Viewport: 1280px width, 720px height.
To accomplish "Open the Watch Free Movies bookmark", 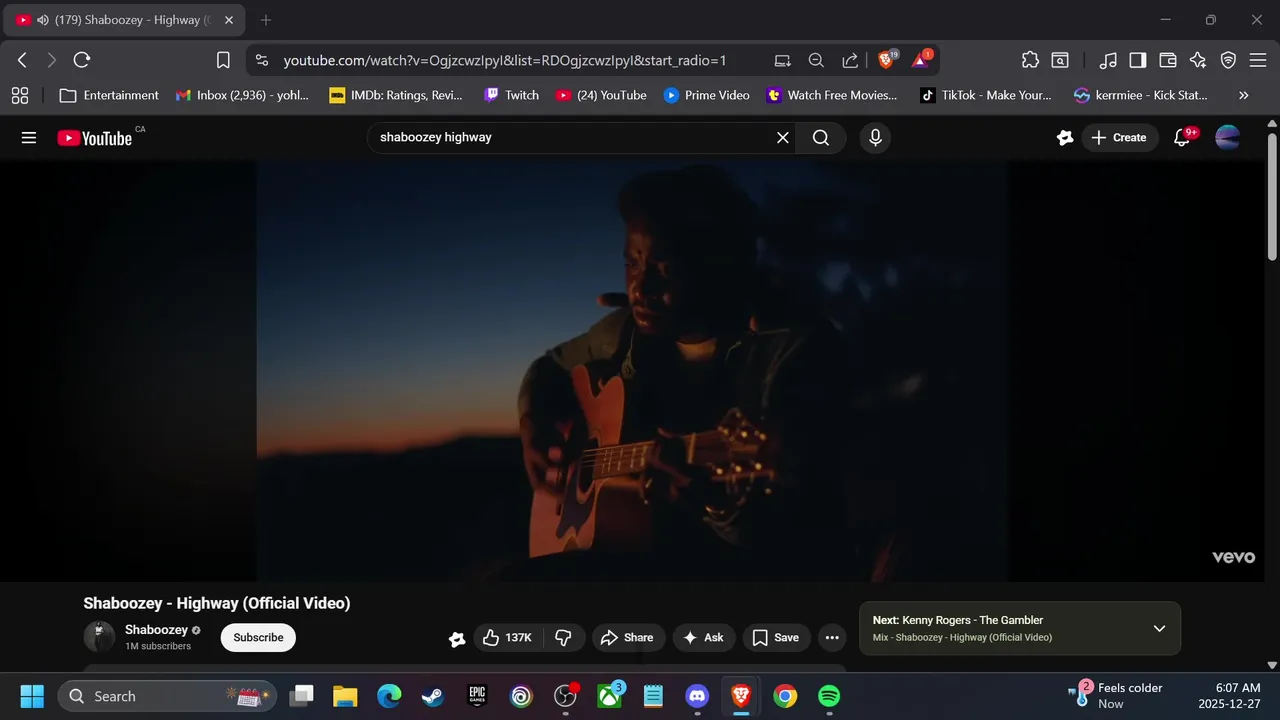I will coord(832,95).
